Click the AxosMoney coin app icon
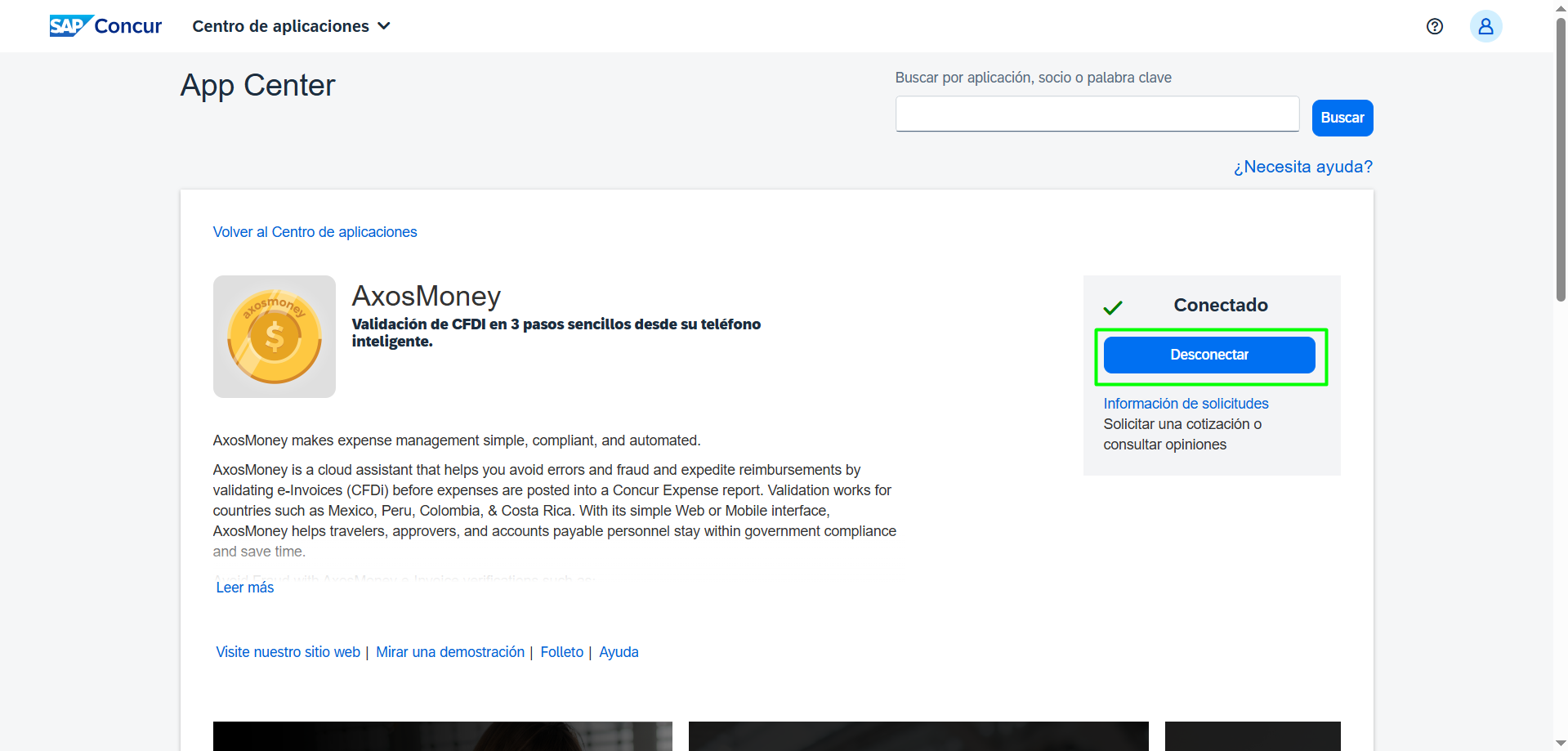1568x751 pixels. pos(275,337)
